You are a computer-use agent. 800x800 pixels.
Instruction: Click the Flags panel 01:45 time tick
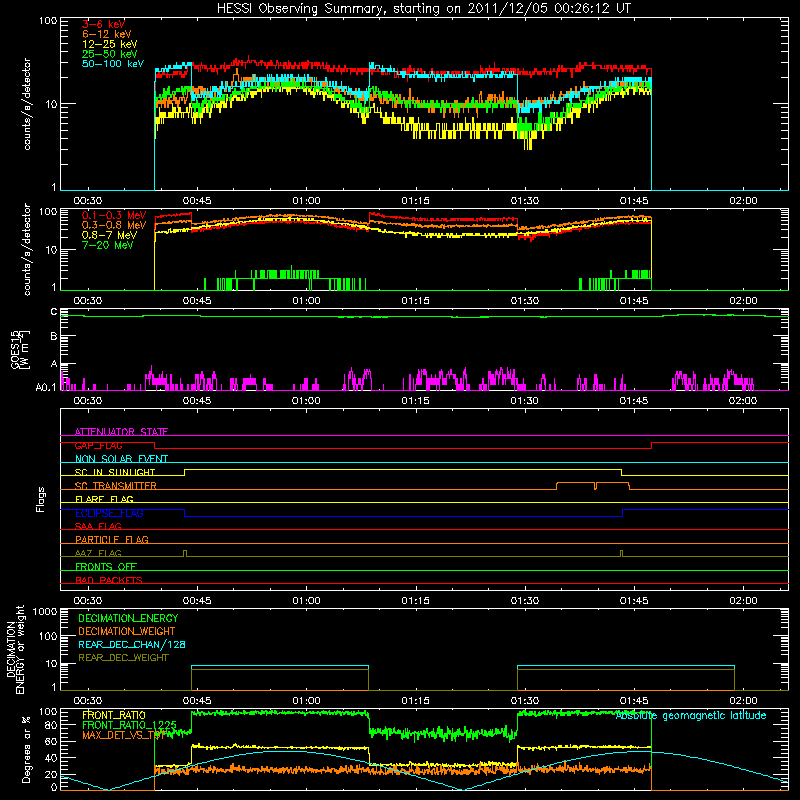[x=634, y=601]
